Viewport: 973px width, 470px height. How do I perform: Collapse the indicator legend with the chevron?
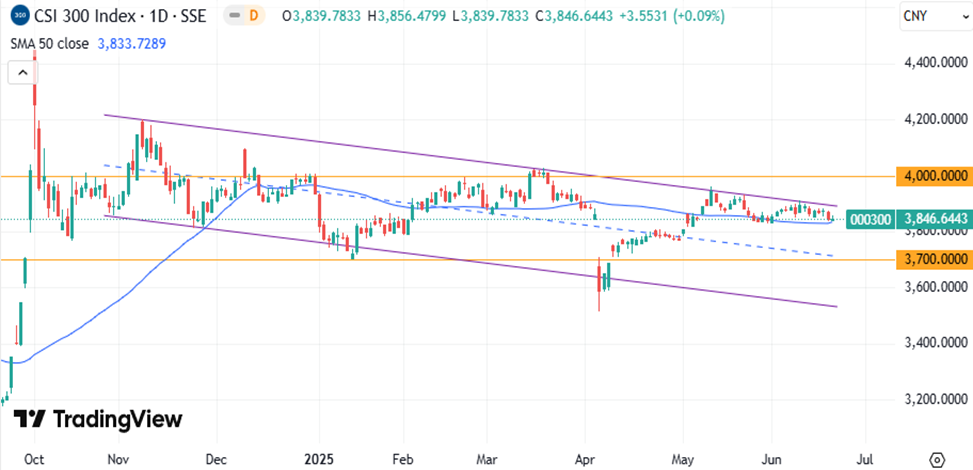[x=21, y=72]
